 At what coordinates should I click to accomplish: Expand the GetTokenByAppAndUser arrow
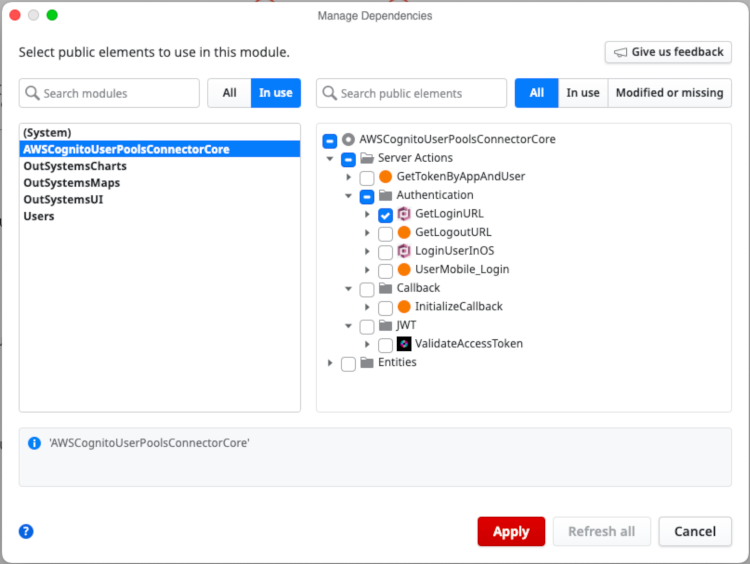point(349,177)
